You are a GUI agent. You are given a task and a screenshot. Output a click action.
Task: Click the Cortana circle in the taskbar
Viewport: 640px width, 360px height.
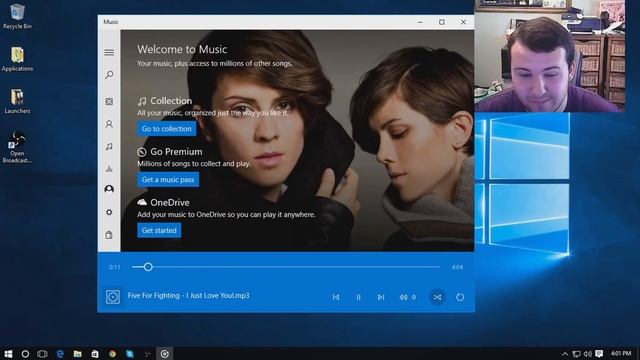(25, 354)
